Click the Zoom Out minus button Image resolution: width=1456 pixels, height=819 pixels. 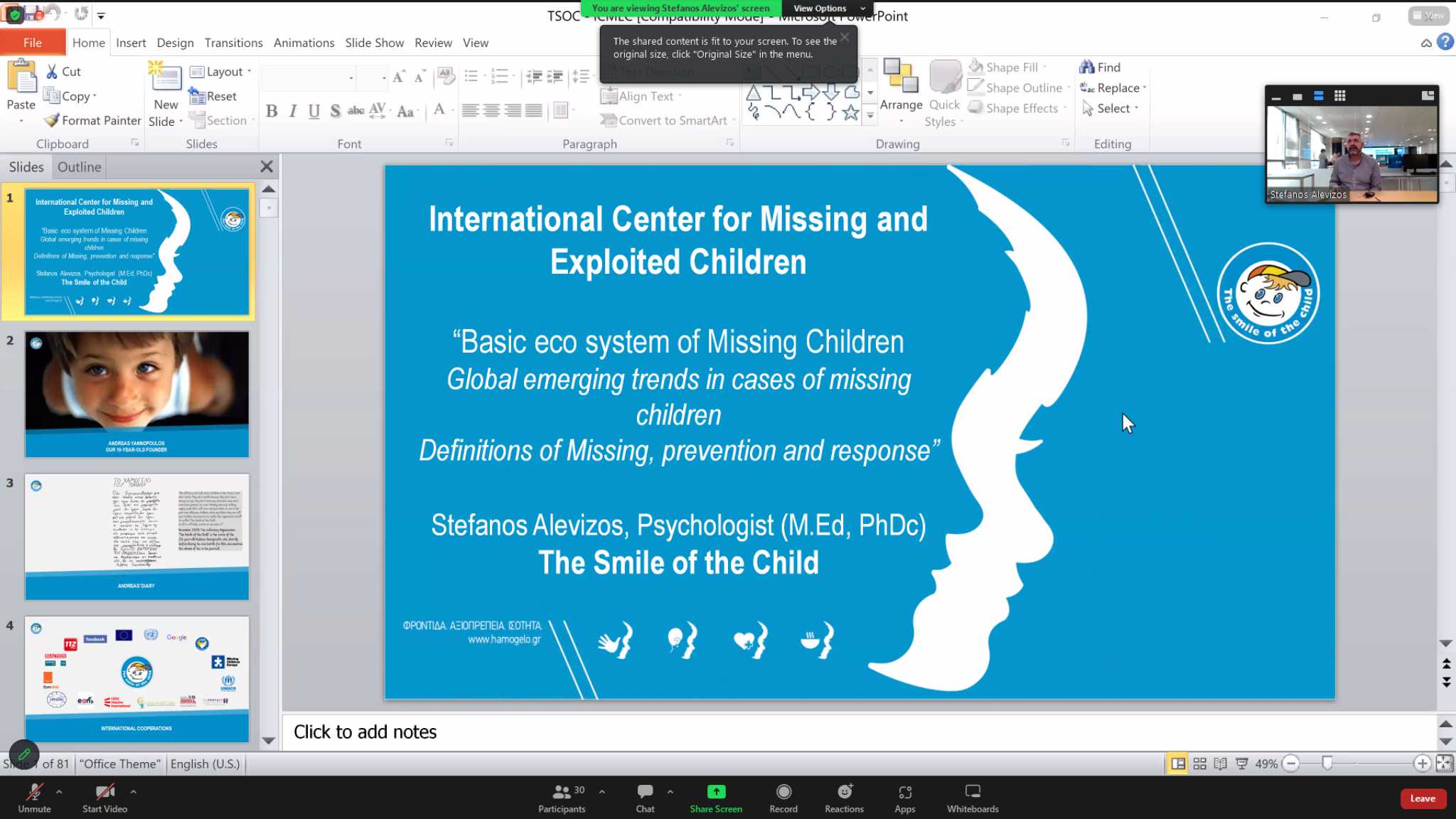click(1291, 764)
